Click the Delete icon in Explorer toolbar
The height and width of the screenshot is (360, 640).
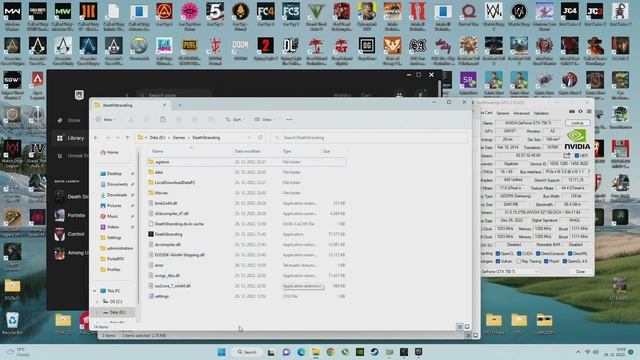pos(211,120)
